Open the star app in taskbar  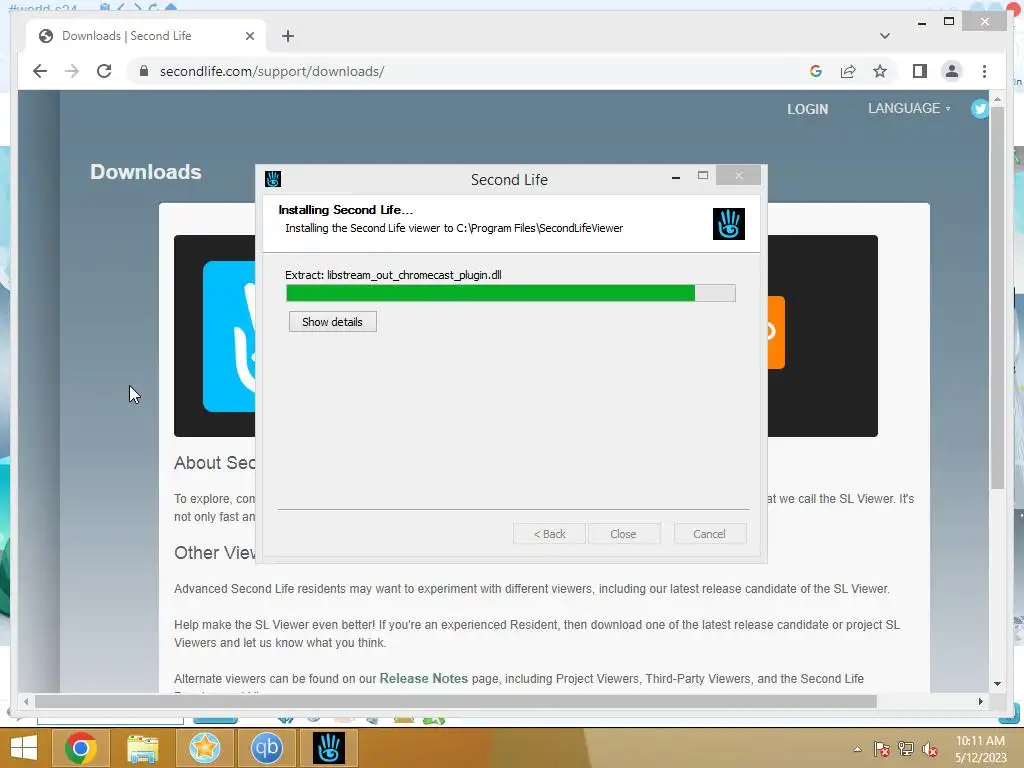204,748
